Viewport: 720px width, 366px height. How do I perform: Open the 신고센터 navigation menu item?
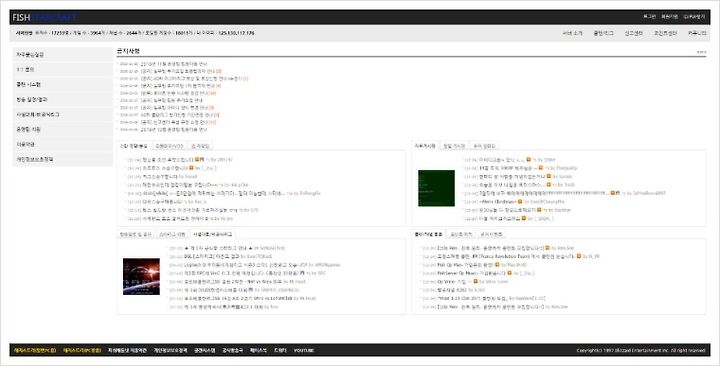pyautogui.click(x=633, y=34)
